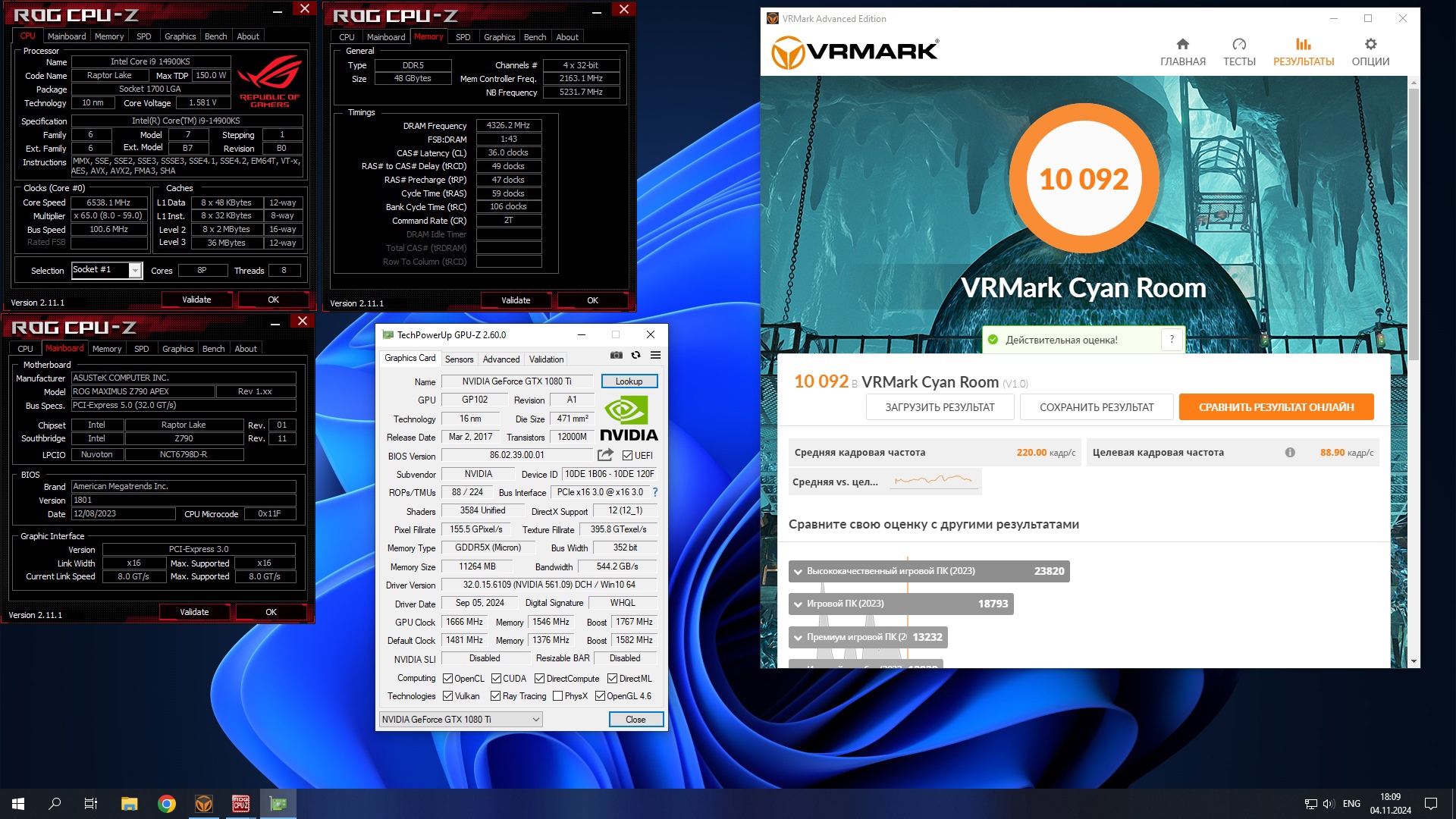Toggle the DirectCompute checkbox

[x=539, y=679]
